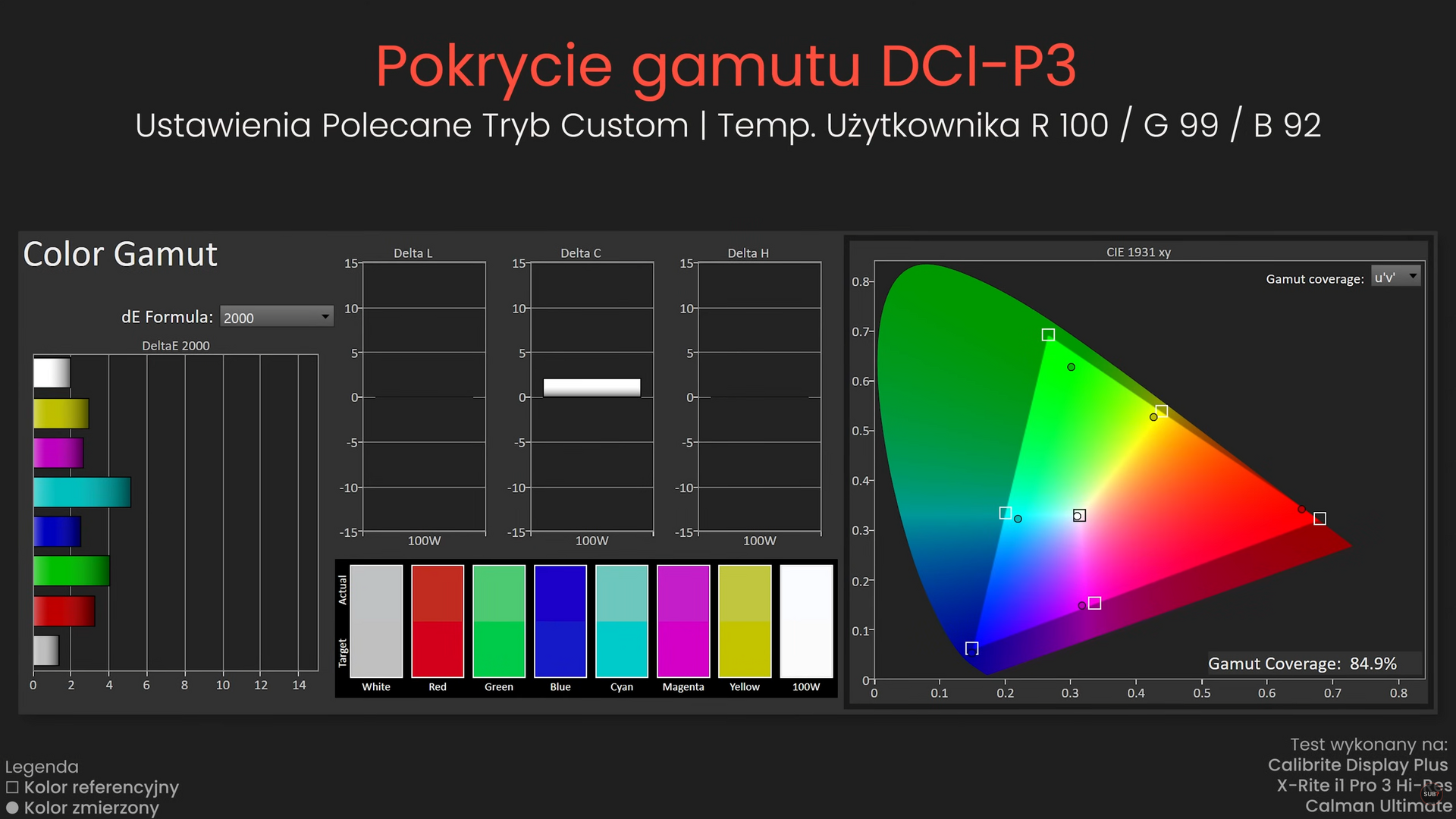Click the white point square on CIE chart

coord(1080,516)
